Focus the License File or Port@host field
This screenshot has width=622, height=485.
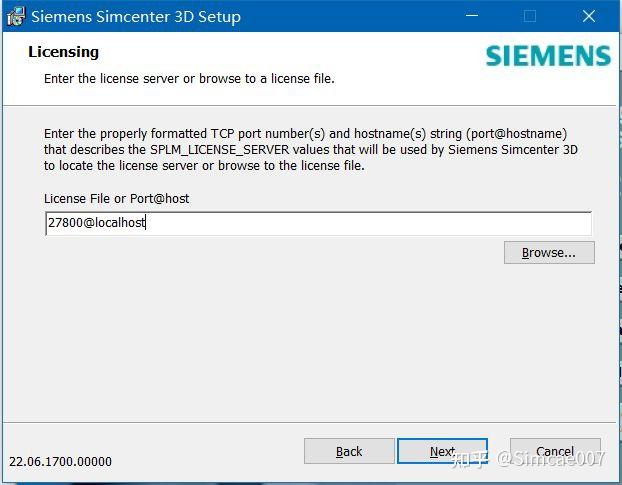pyautogui.click(x=319, y=223)
